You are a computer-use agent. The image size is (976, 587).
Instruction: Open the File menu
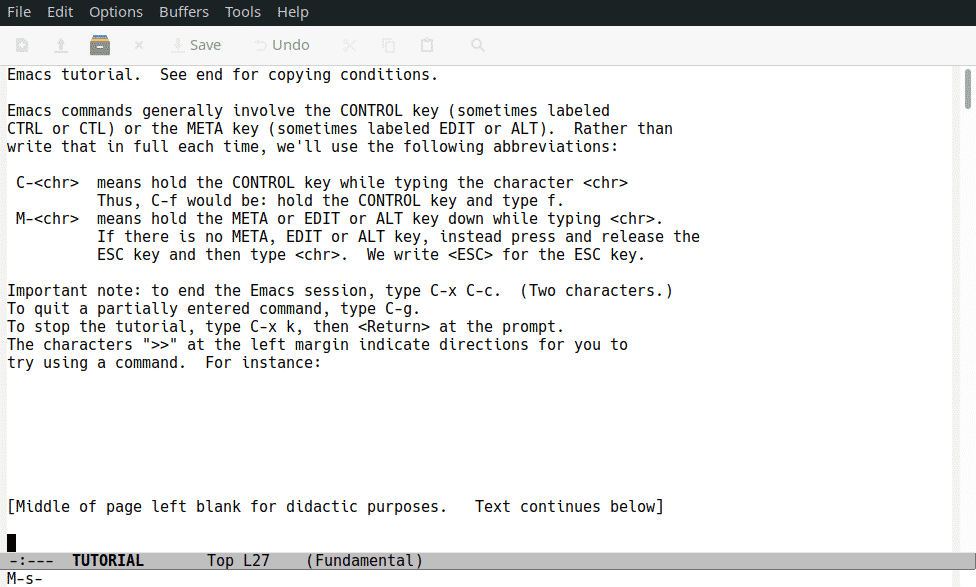[x=20, y=12]
